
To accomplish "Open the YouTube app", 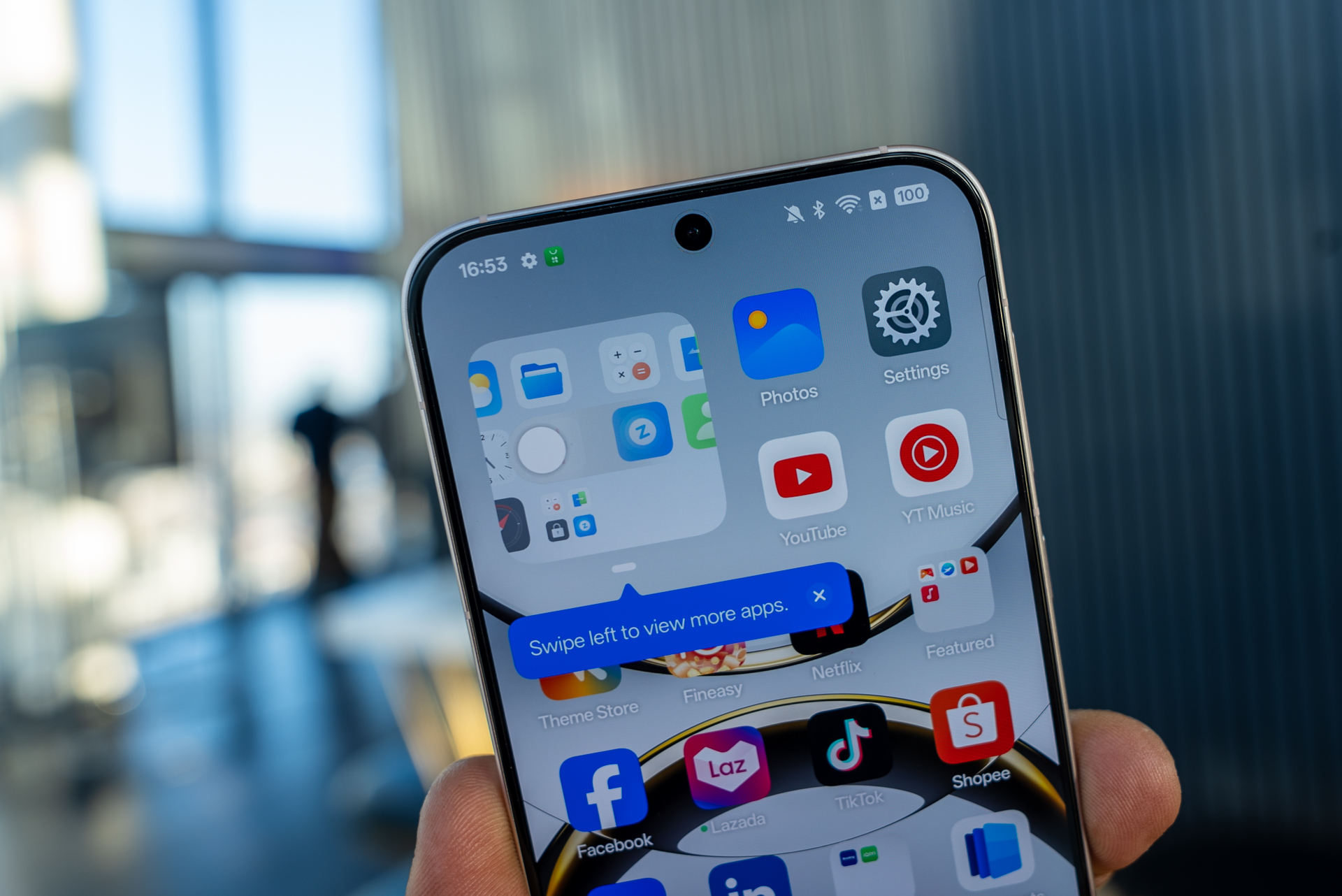I will [787, 497].
